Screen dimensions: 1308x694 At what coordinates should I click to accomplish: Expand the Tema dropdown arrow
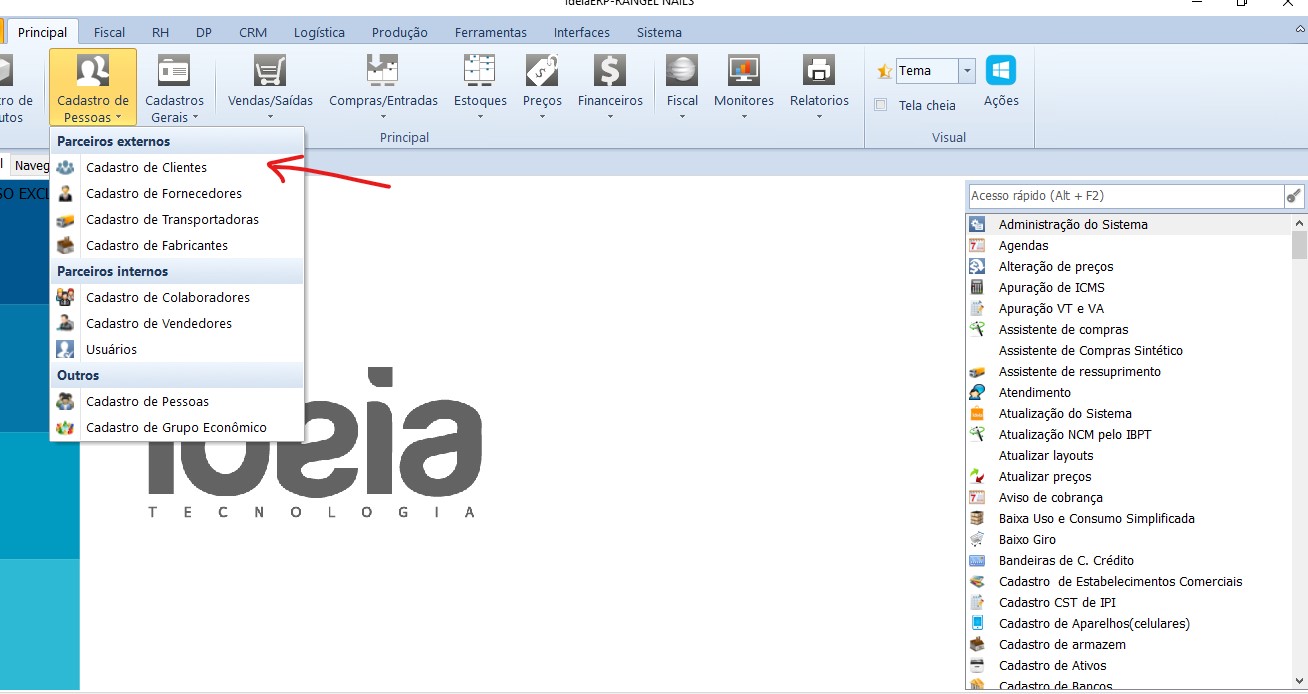(x=966, y=71)
